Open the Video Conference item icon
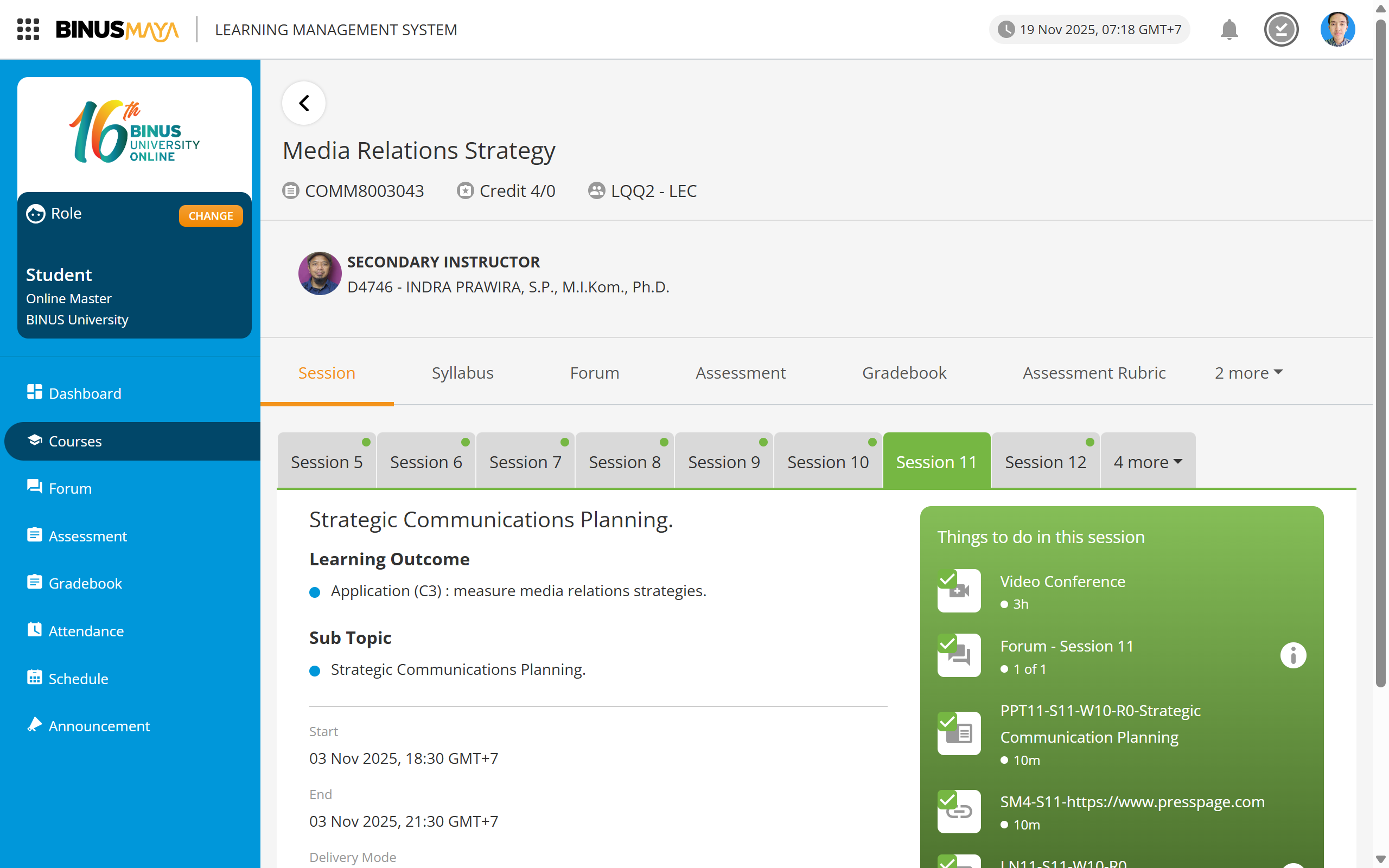 tap(960, 591)
